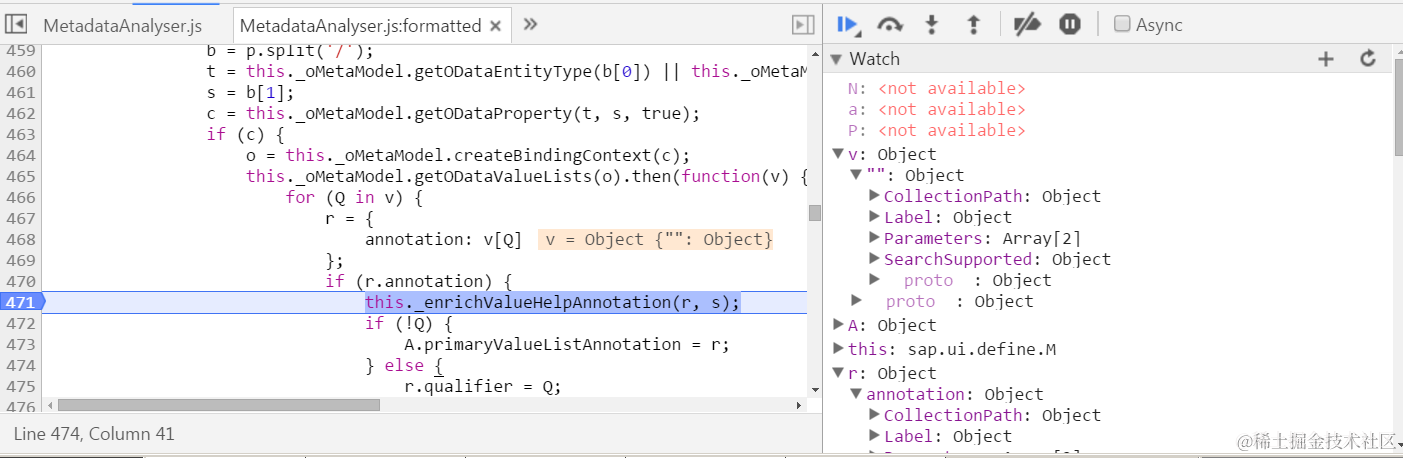
Task: Expand SearchSupported: Object node
Action: coord(875,259)
